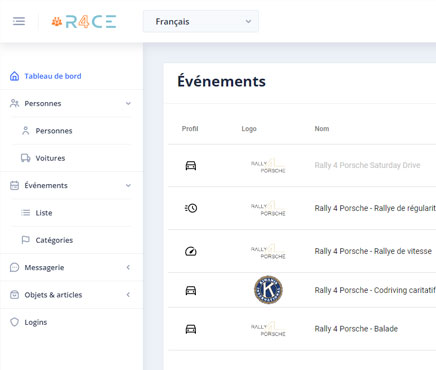Open Rally 4 Porsche - Codriving caritatif event
Image resolution: width=436 pixels, height=370 pixels.
point(375,290)
